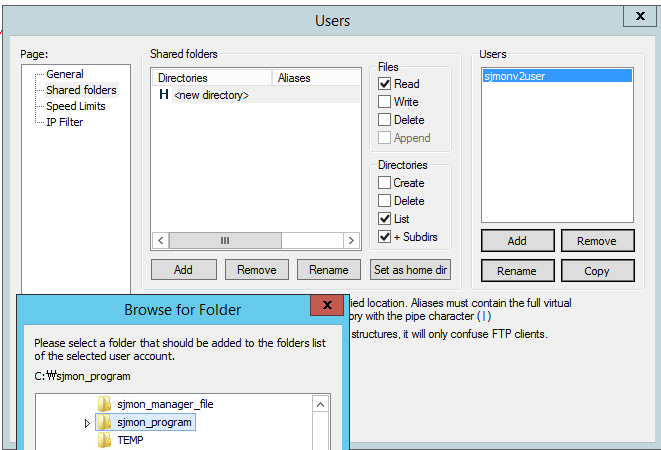Select sjmonv2user in the Users list

[514, 76]
